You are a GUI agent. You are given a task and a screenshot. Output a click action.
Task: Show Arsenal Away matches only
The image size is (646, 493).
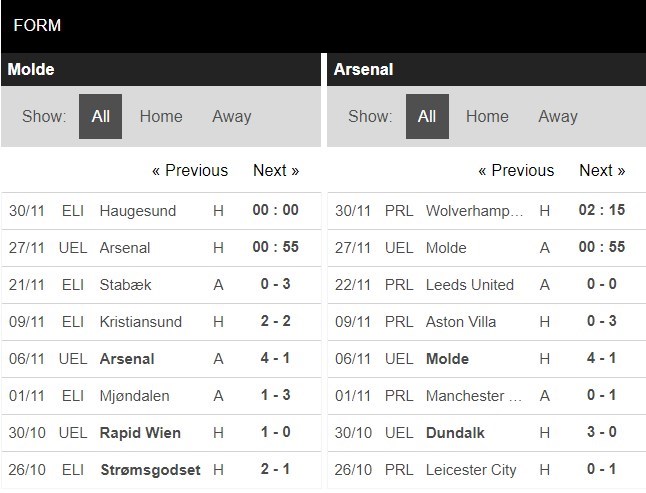tap(558, 116)
